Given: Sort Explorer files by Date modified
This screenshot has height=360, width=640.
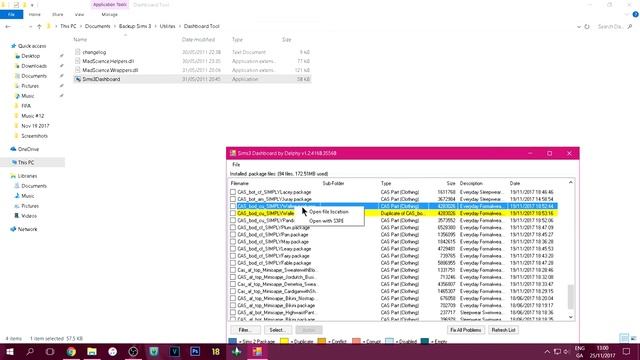Looking at the screenshot, I should coord(198,40).
